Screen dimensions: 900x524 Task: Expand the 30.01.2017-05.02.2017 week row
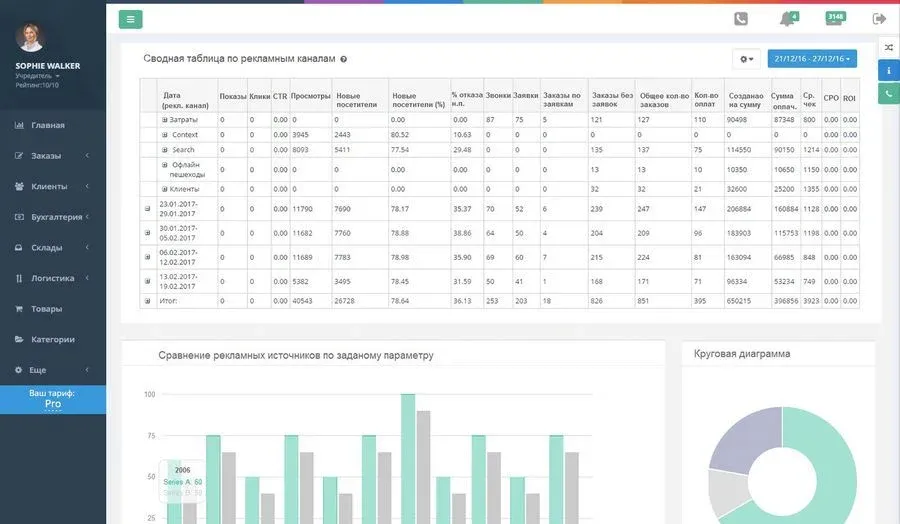click(x=148, y=233)
